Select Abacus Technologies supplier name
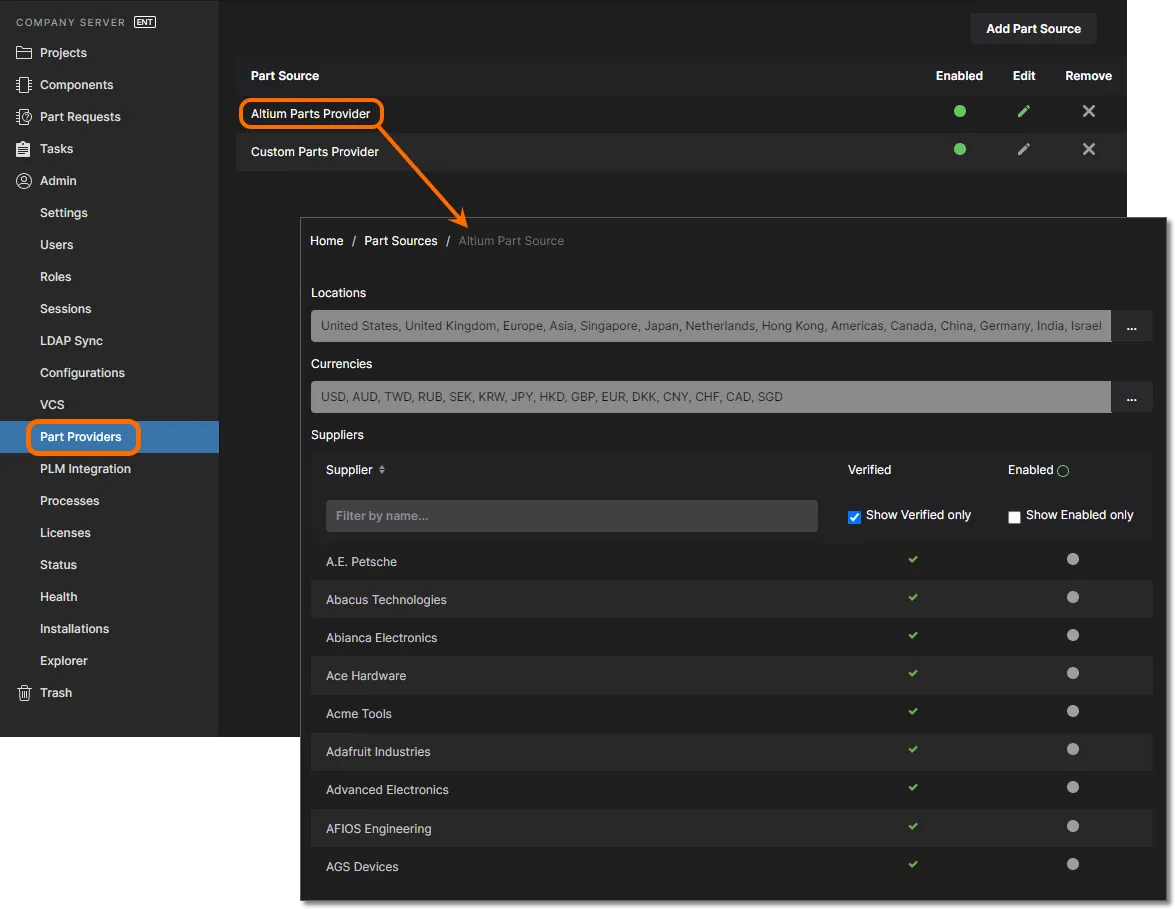The height and width of the screenshot is (909, 1175). pos(386,600)
